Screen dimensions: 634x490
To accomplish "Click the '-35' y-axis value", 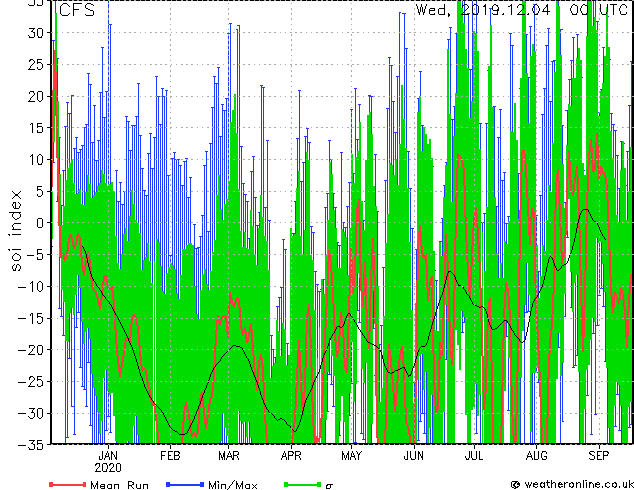I will [31, 445].
